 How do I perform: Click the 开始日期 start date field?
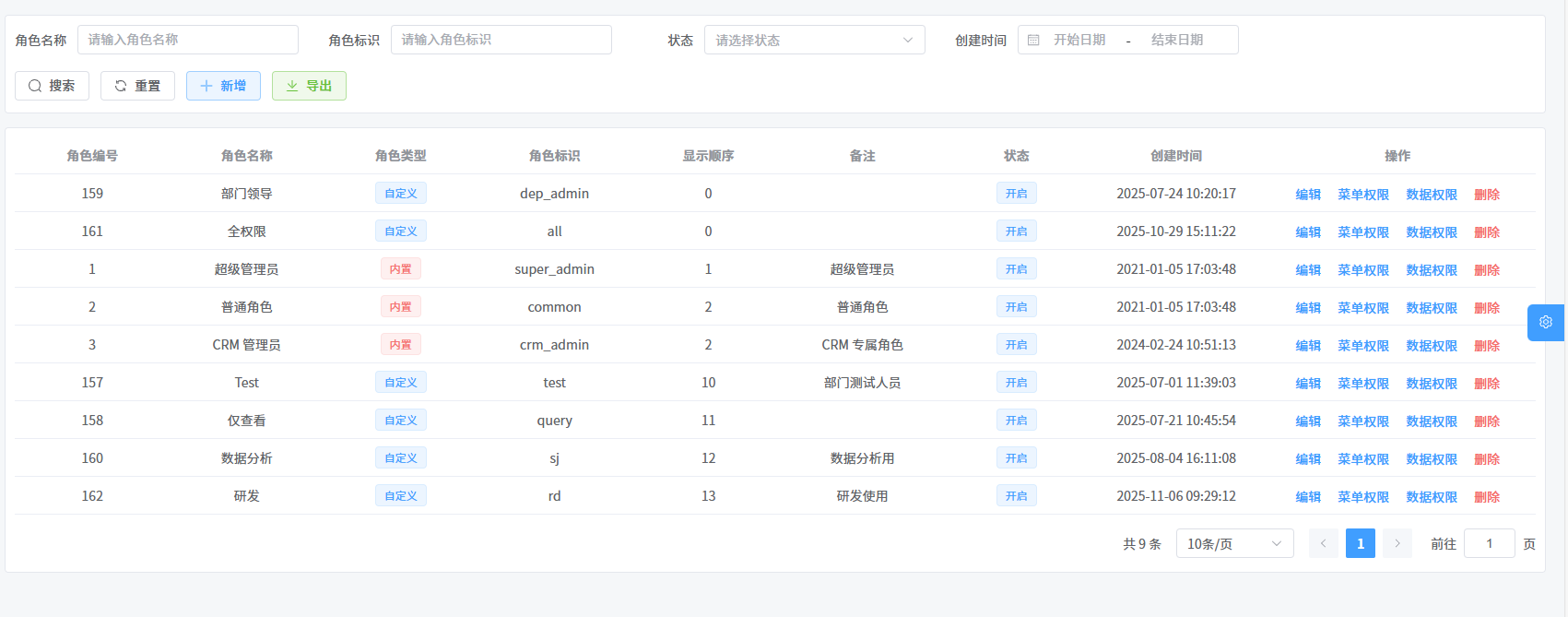(1079, 41)
